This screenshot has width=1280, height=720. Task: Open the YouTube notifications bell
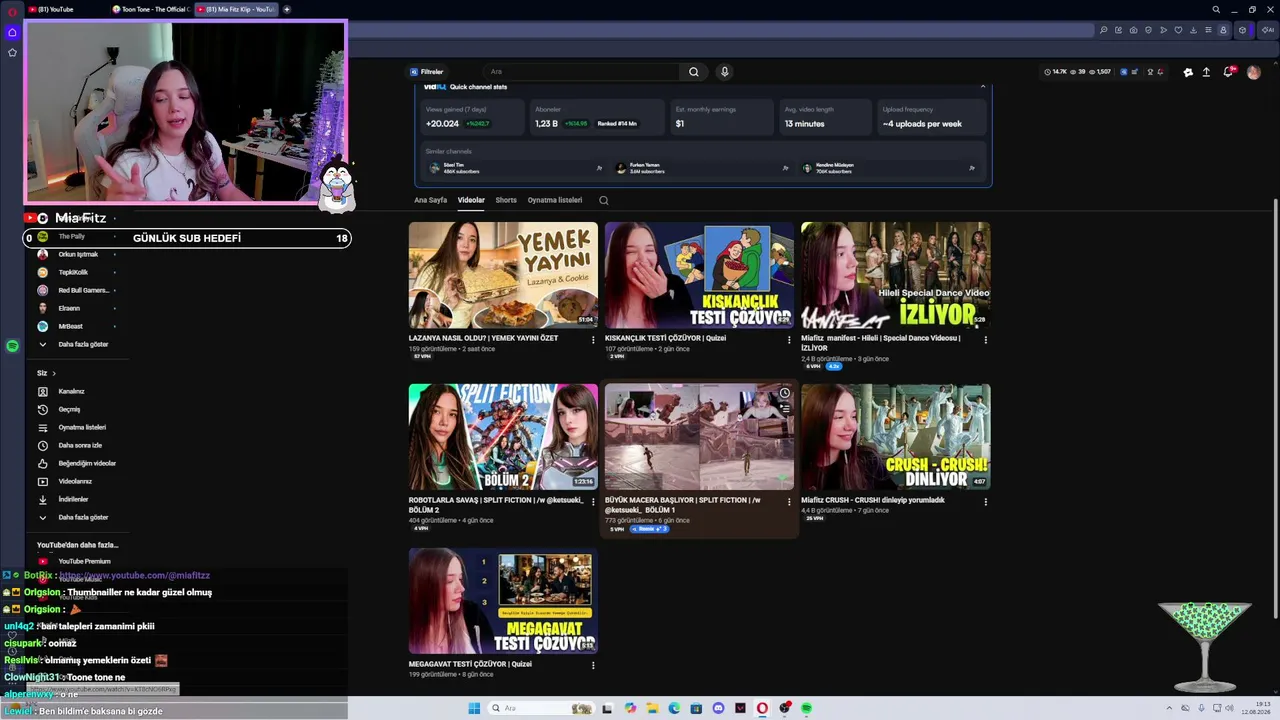1229,72
